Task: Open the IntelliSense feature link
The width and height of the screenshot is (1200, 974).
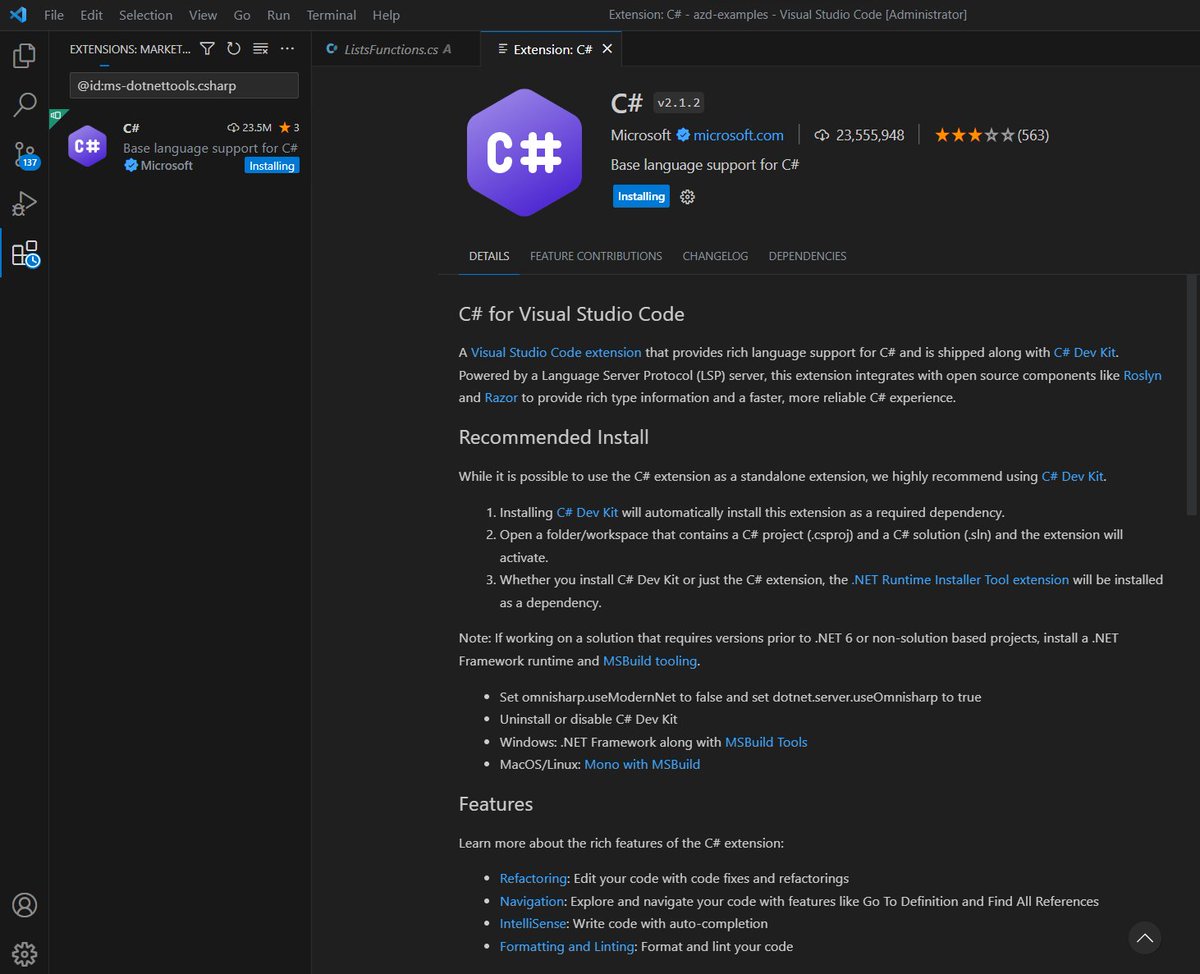Action: [x=534, y=923]
